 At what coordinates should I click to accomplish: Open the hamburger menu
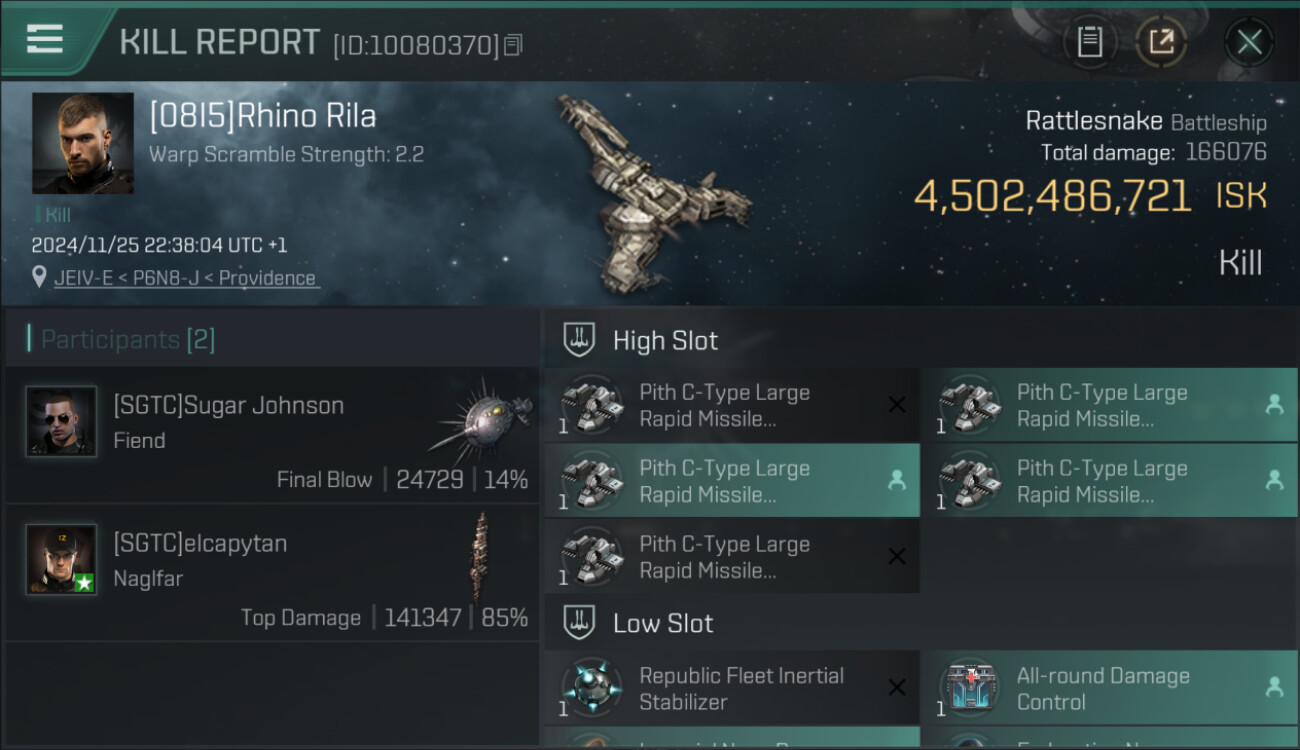pos(45,39)
